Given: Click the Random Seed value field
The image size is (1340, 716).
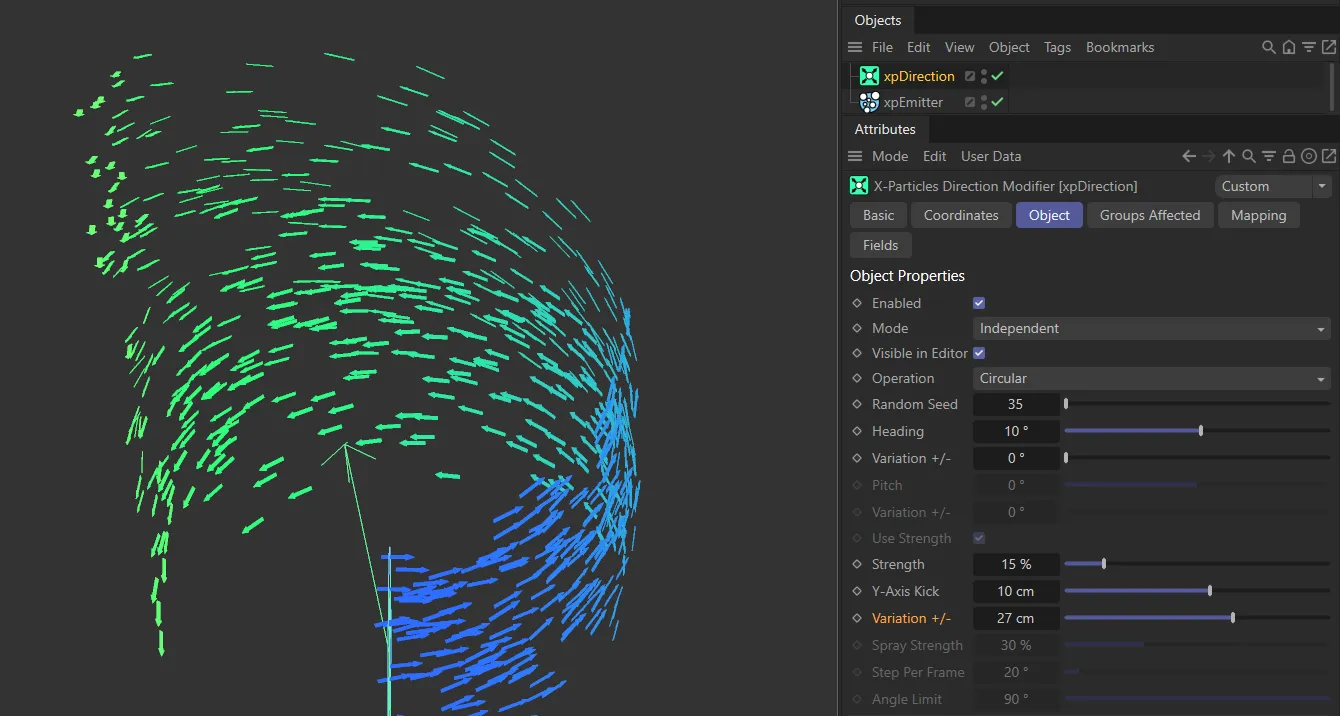Looking at the screenshot, I should 1016,404.
